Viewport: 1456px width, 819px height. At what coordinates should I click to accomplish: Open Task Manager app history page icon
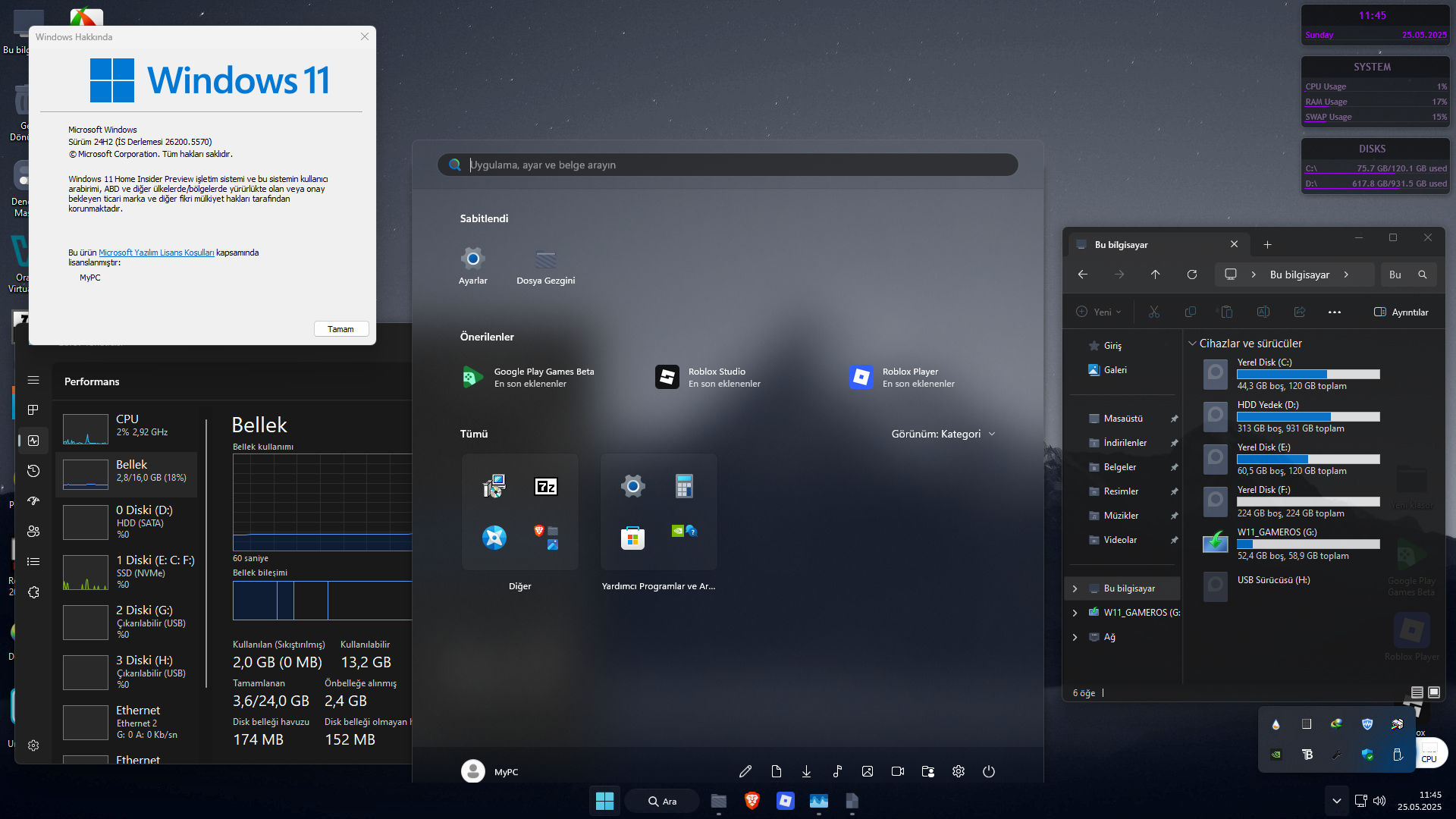point(33,471)
